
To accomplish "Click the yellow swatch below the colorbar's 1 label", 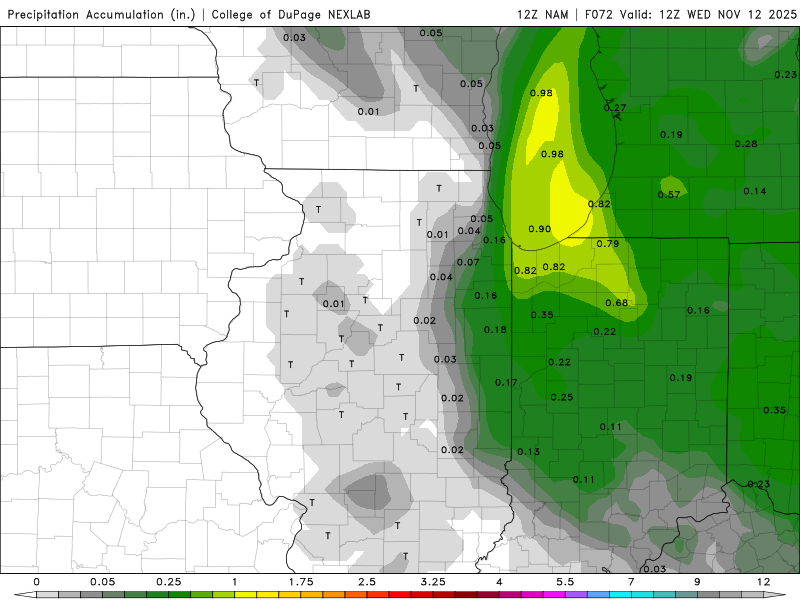I will coord(245,595).
